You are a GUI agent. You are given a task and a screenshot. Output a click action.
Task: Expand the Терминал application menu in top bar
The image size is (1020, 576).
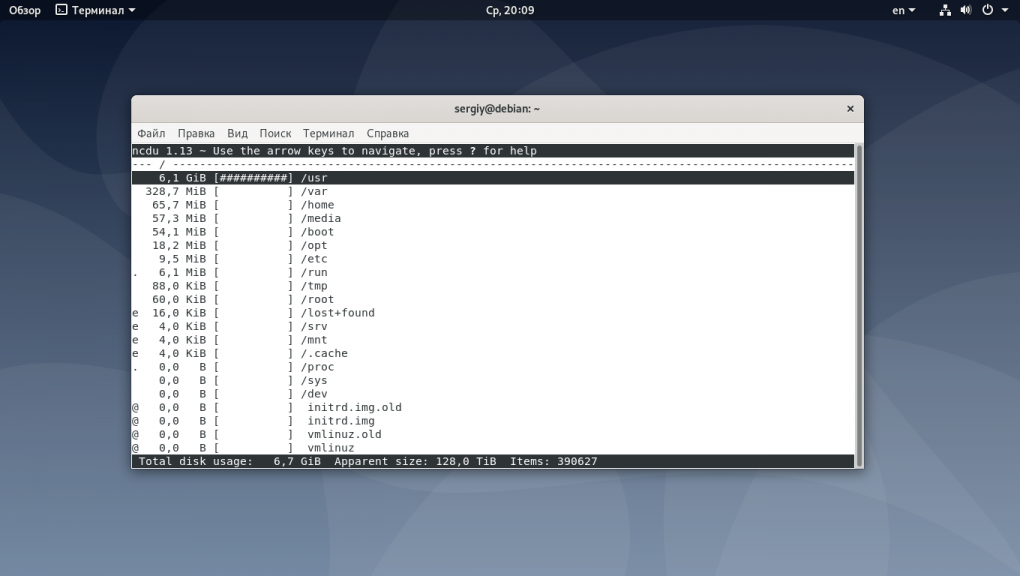click(95, 10)
